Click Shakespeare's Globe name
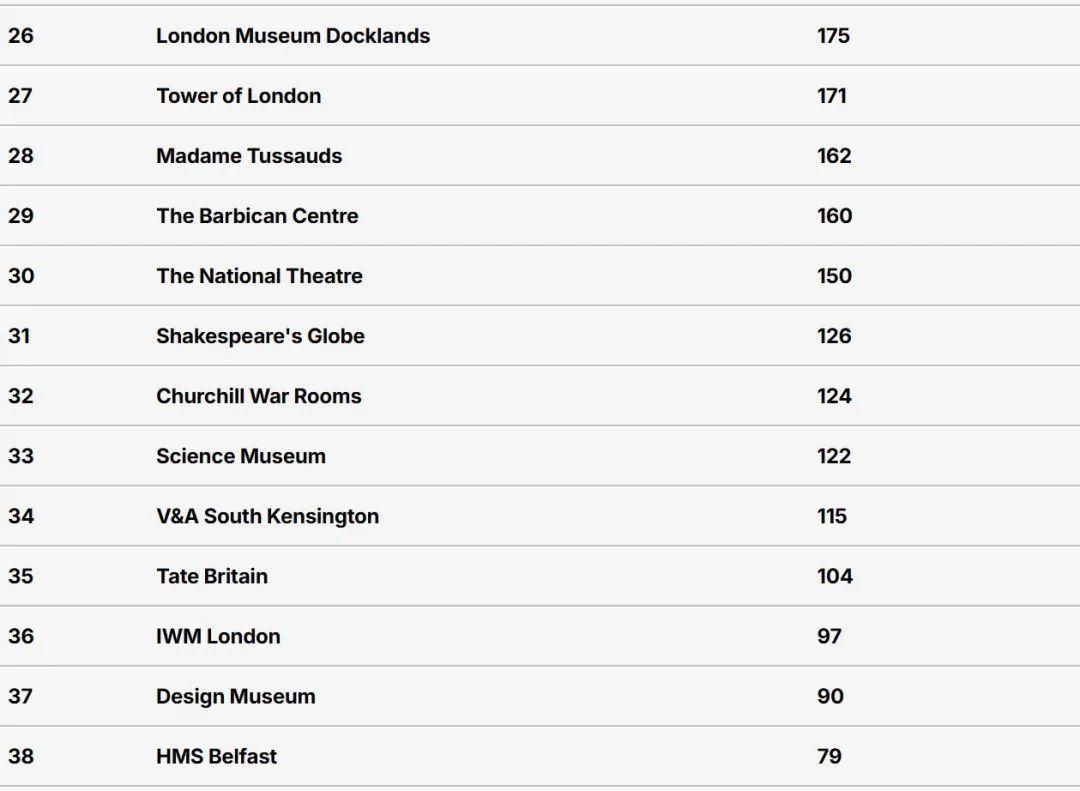 point(260,336)
